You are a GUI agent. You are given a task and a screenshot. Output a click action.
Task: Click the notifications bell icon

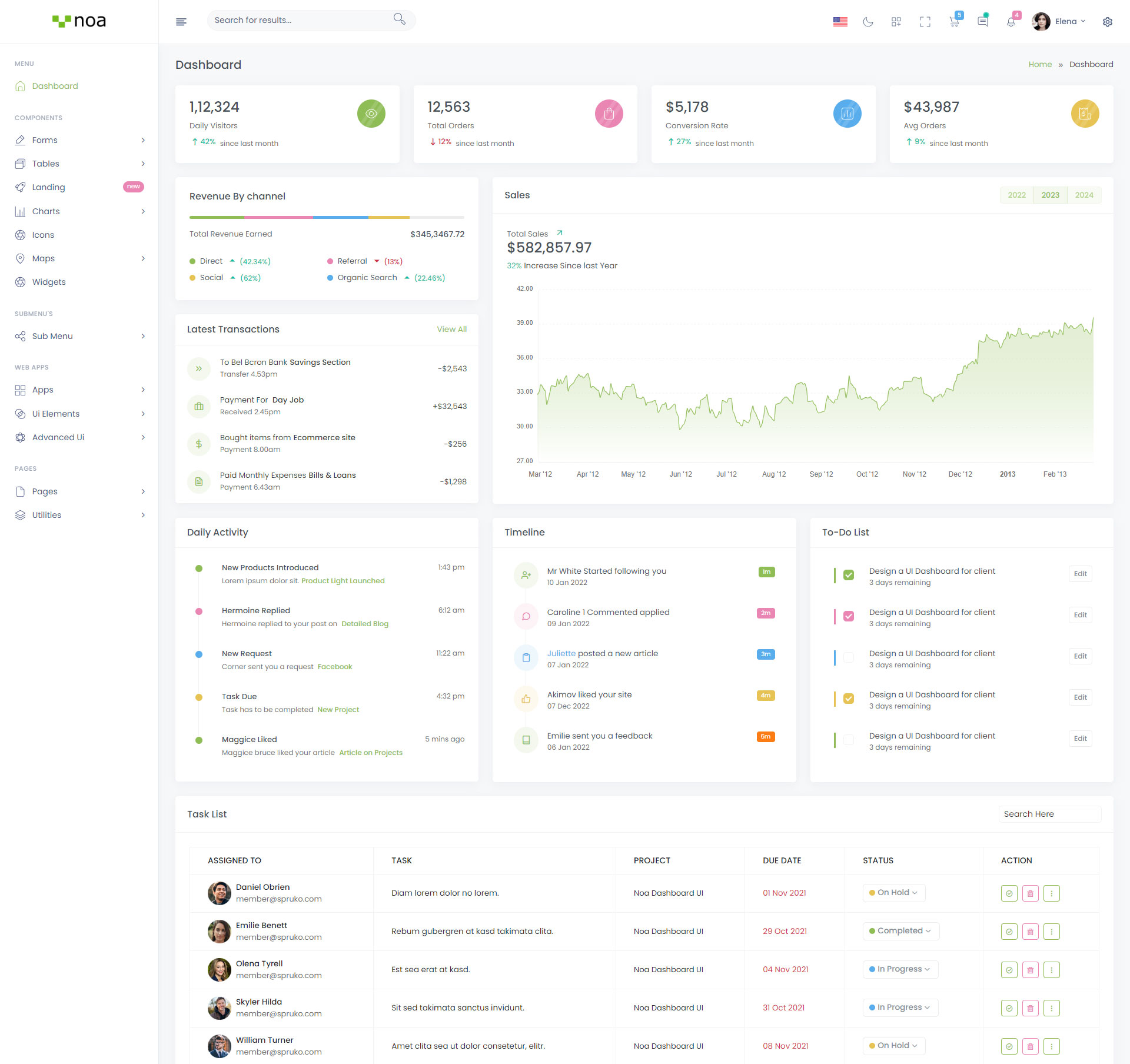coord(1011,22)
